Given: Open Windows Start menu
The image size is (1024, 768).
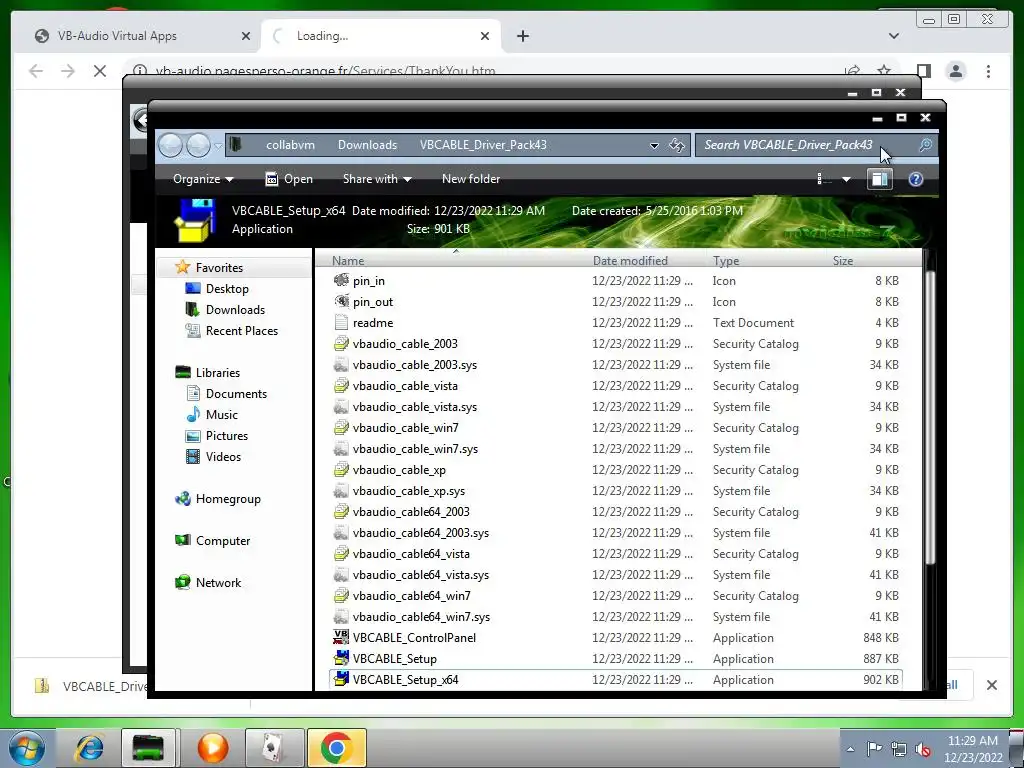Looking at the screenshot, I should [26, 748].
